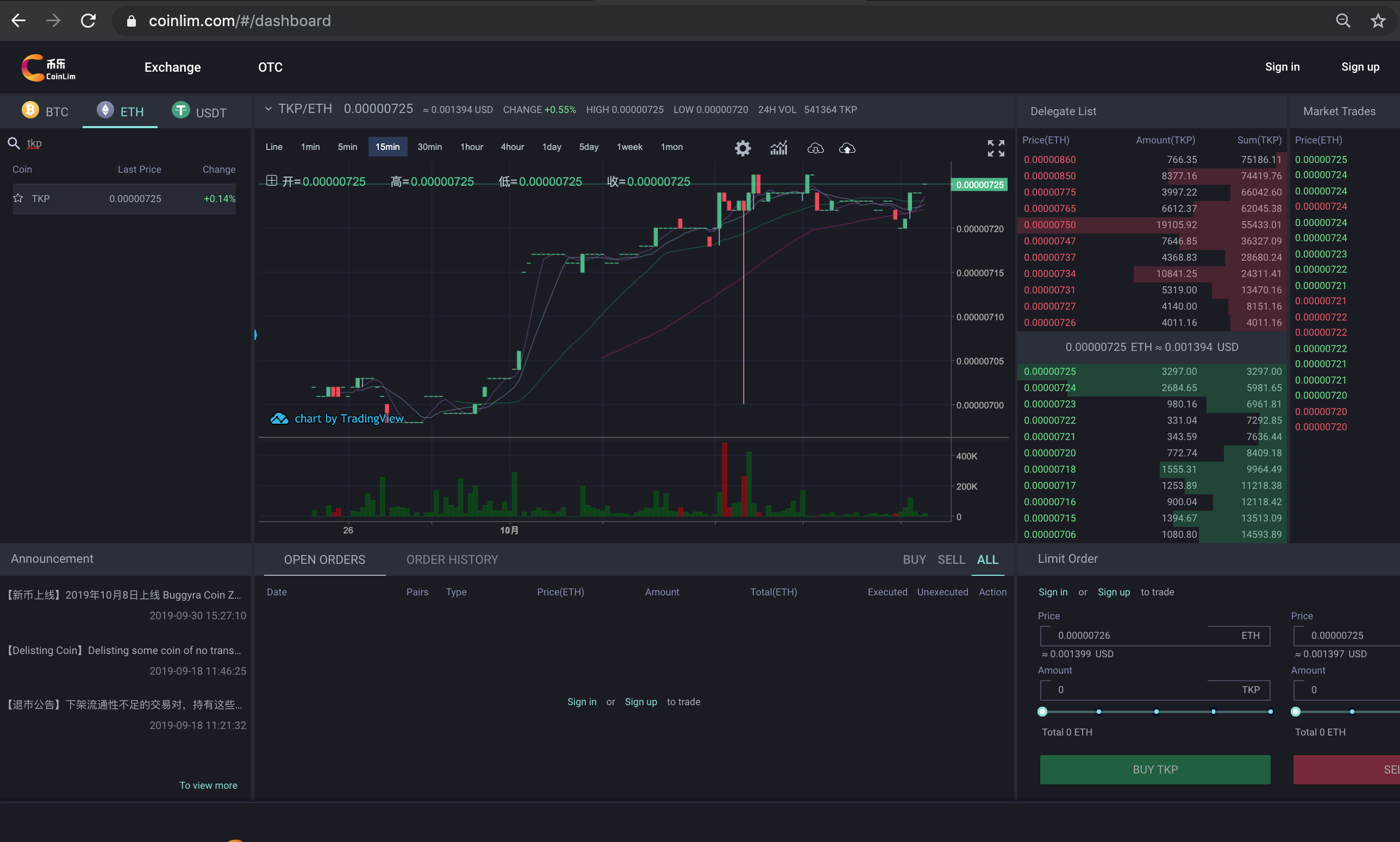Switch to the USDT market tab

point(199,111)
